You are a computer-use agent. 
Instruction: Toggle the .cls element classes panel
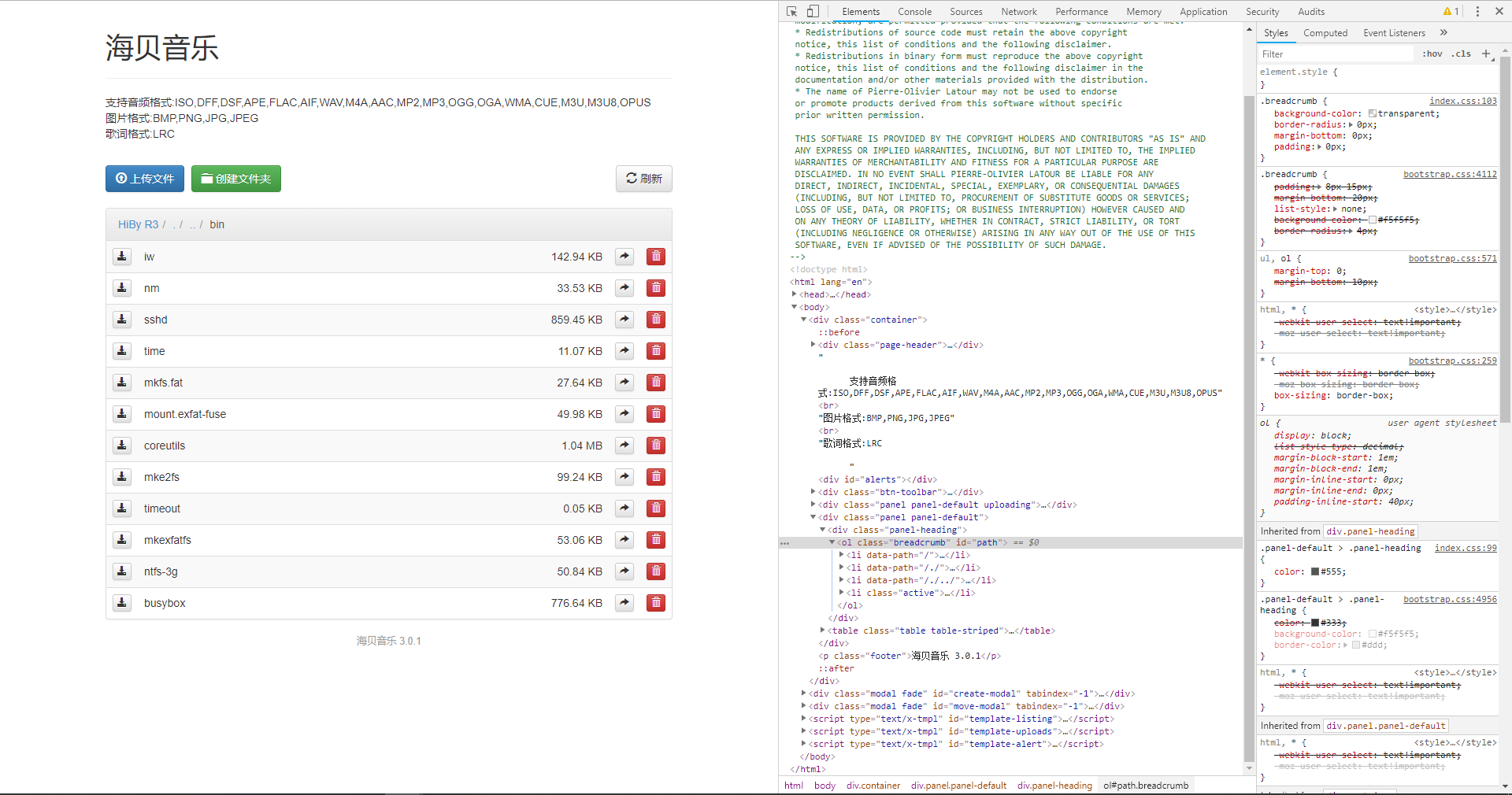click(1462, 54)
